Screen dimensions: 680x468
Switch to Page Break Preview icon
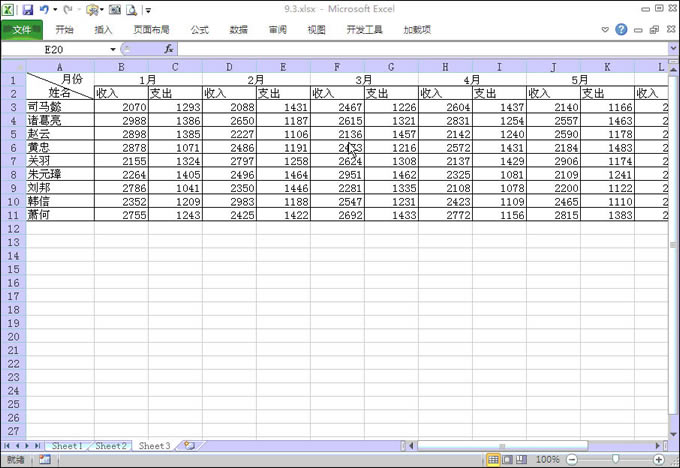click(522, 459)
